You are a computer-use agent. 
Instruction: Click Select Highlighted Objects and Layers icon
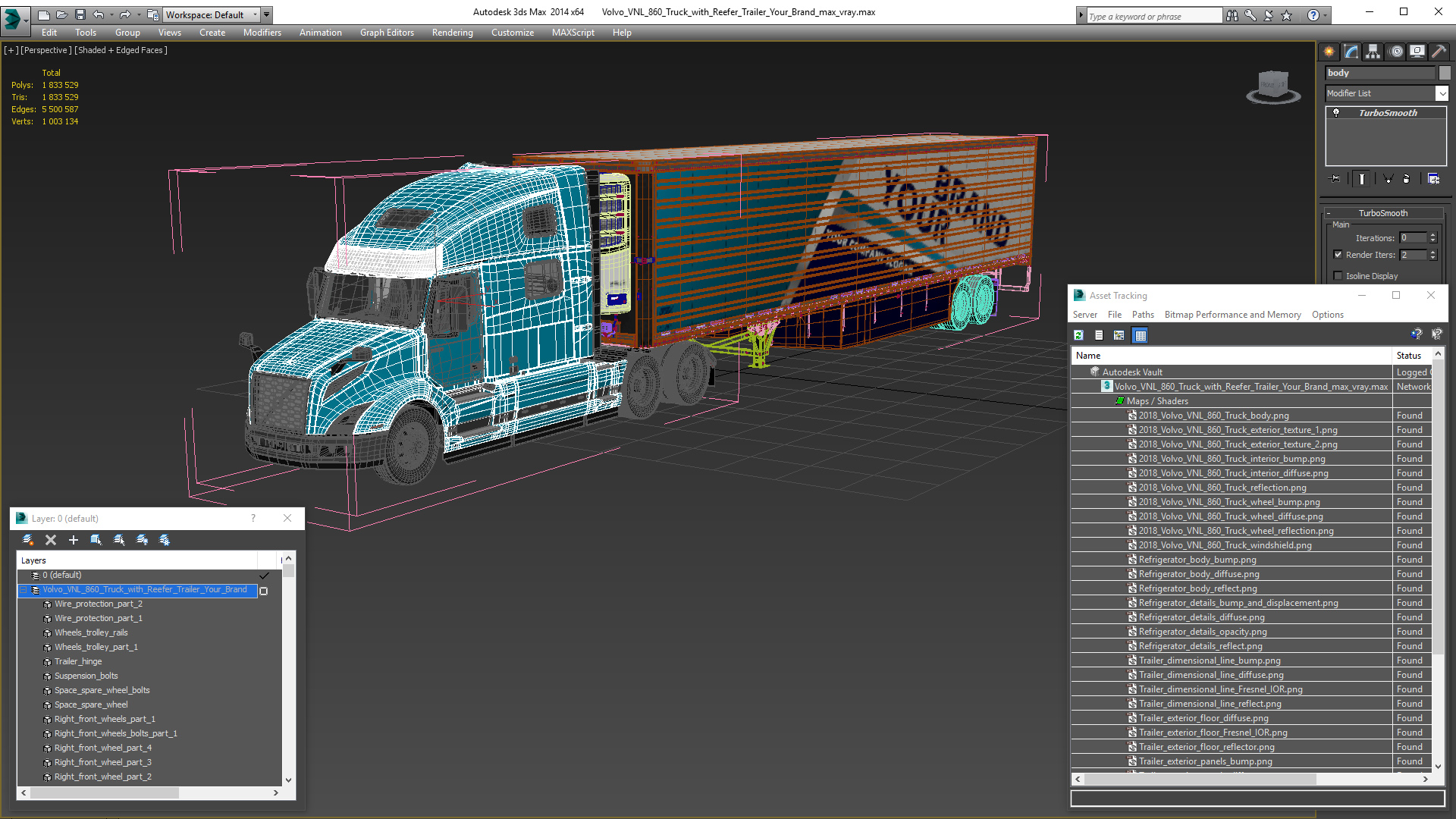tap(96, 540)
